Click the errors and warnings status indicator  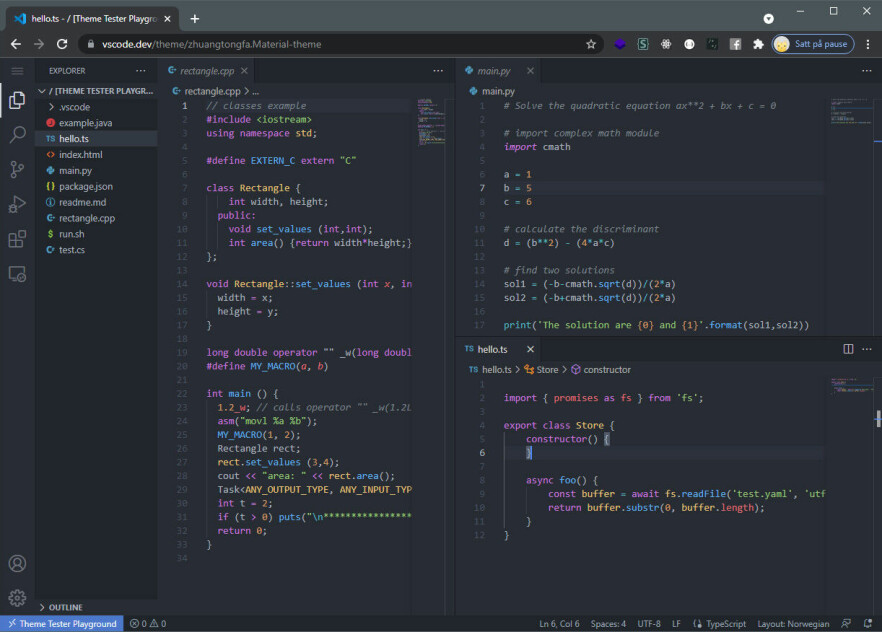(x=148, y=624)
